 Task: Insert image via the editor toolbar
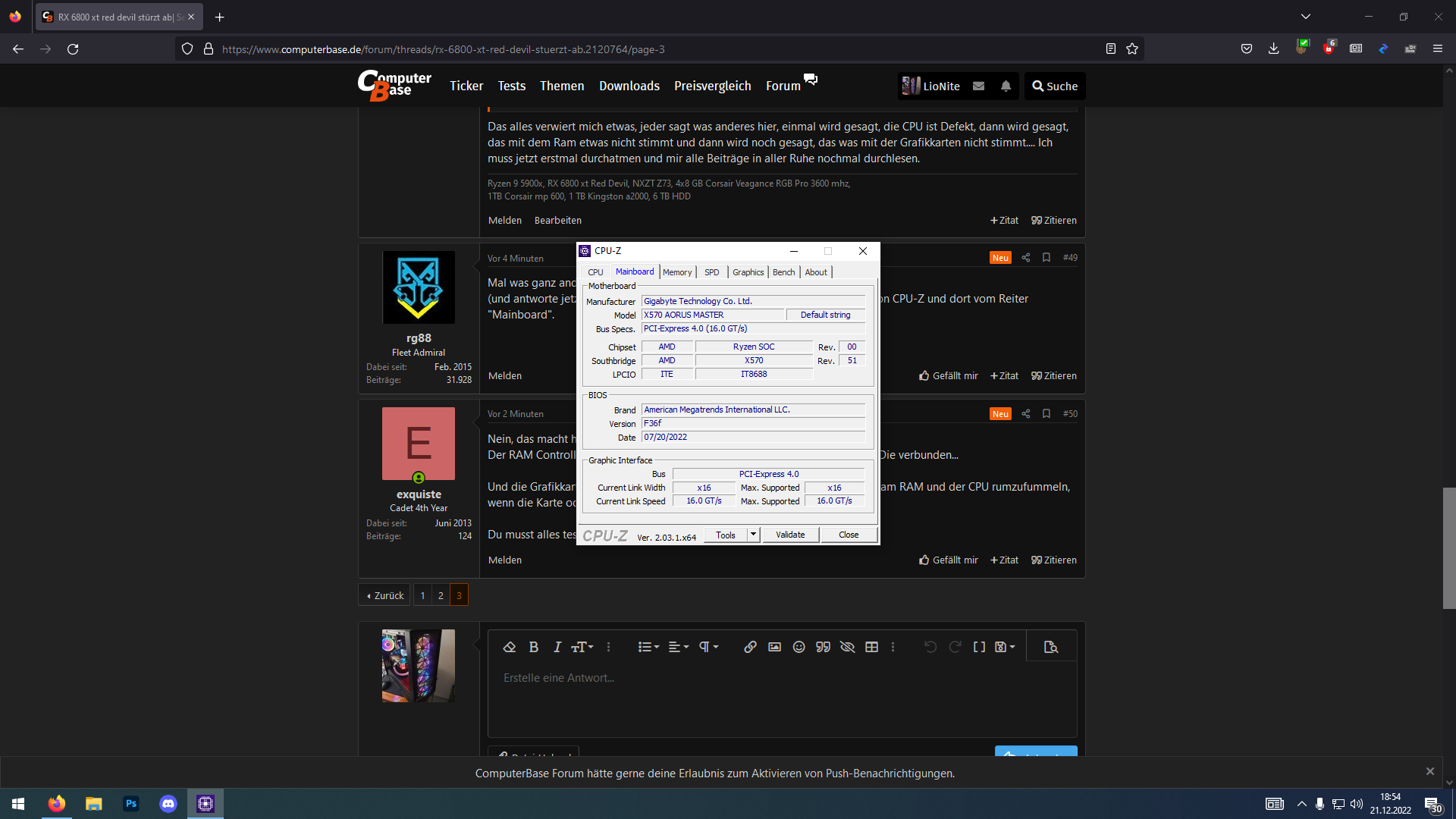[x=774, y=647]
